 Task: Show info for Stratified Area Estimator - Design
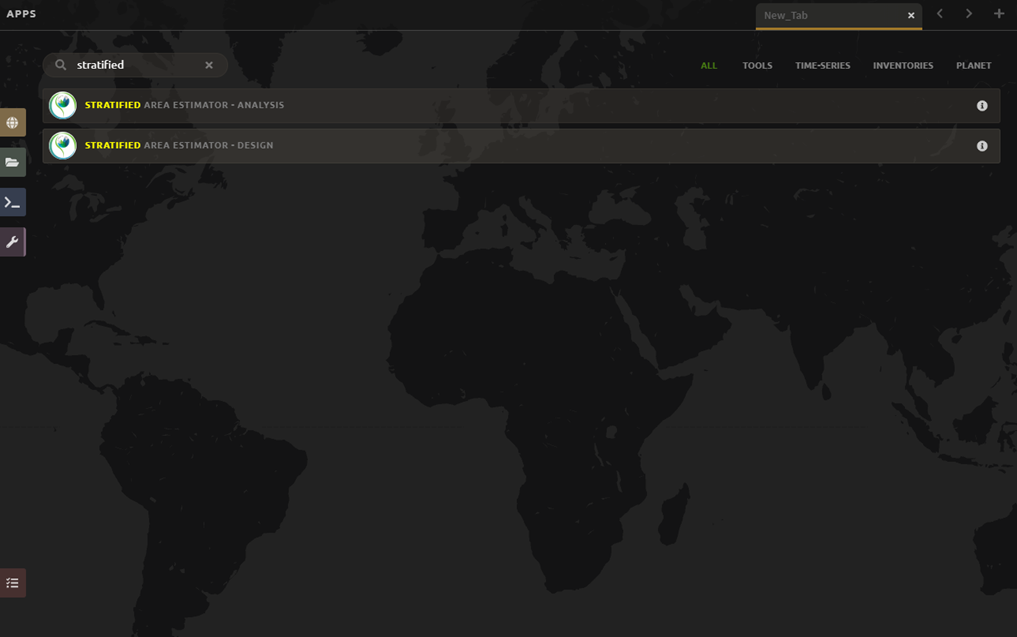point(982,146)
